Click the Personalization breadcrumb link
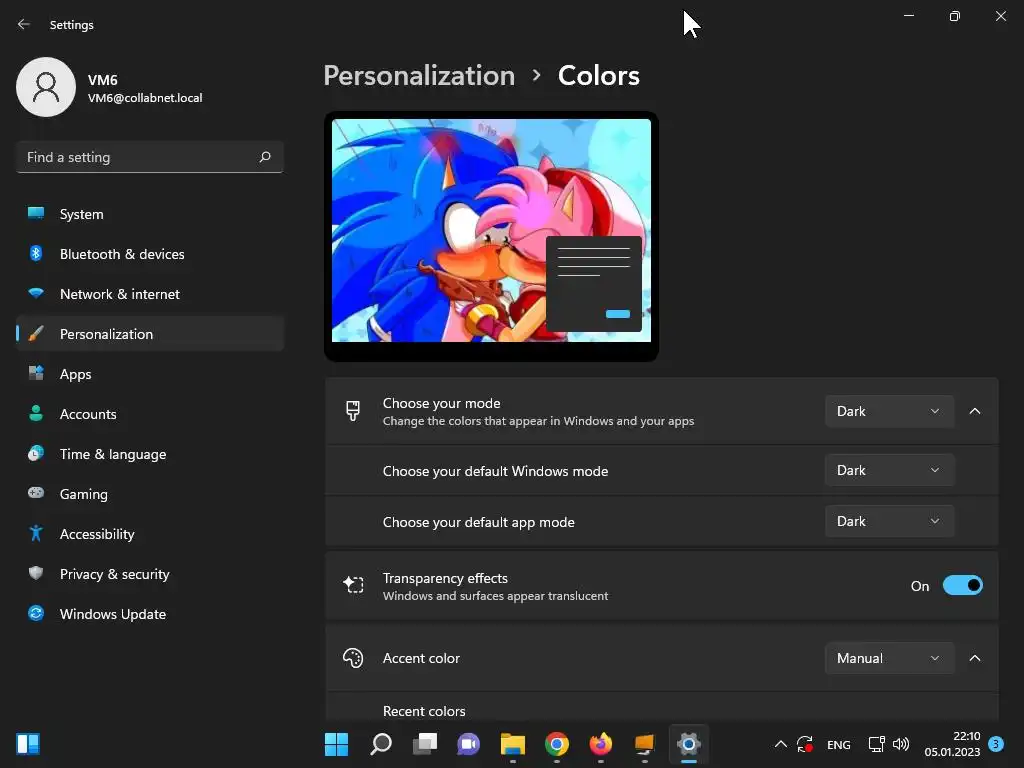The height and width of the screenshot is (768, 1024). (419, 75)
